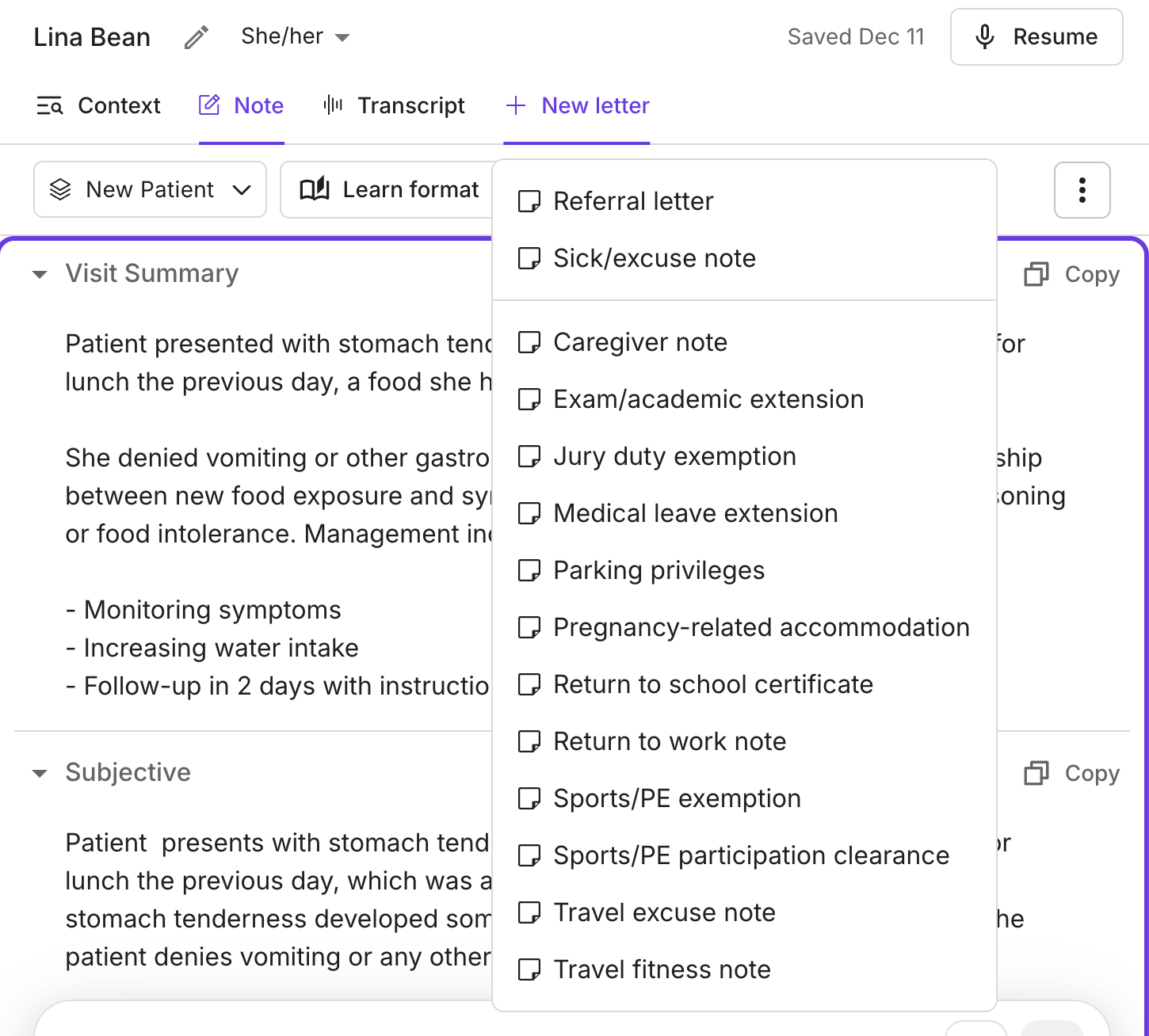Switch to the Transcript tab

click(x=411, y=105)
